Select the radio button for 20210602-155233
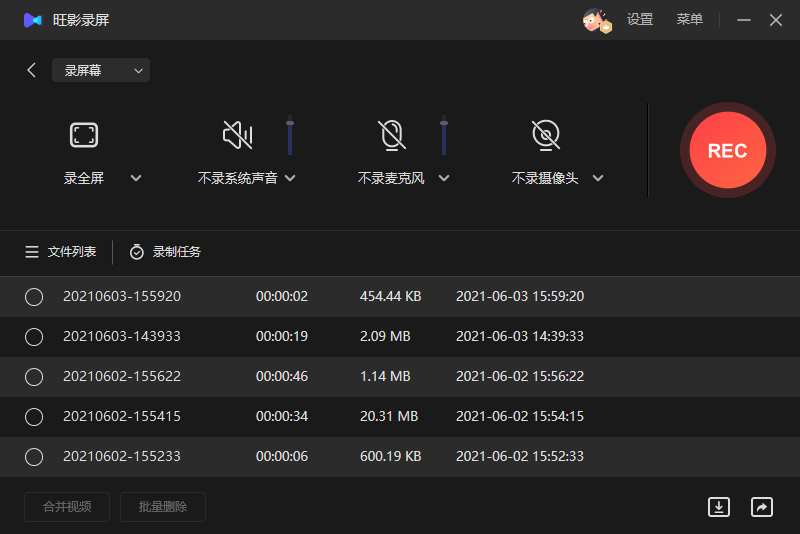The image size is (800, 534). point(34,457)
